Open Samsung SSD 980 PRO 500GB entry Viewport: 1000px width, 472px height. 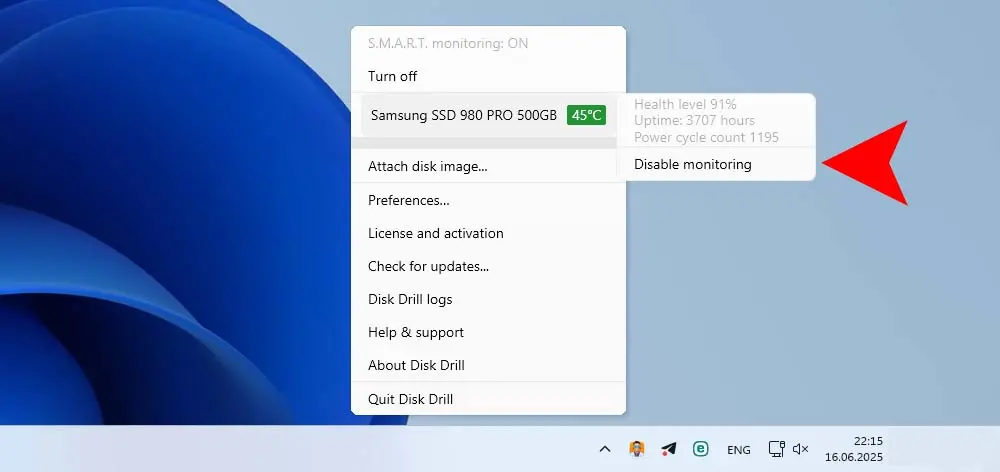[489, 115]
